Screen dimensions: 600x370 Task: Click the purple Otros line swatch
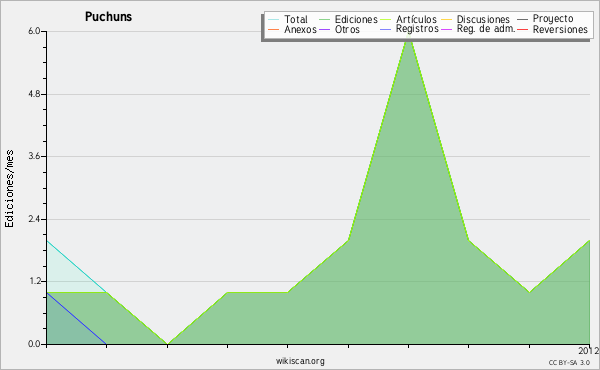click(324, 29)
